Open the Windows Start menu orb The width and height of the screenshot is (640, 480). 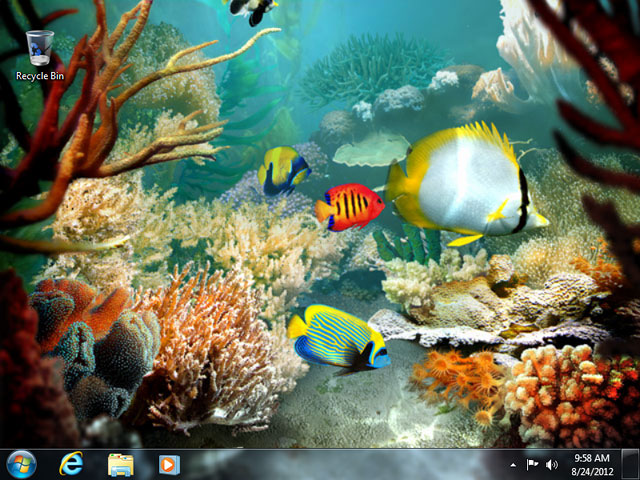pyautogui.click(x=21, y=464)
